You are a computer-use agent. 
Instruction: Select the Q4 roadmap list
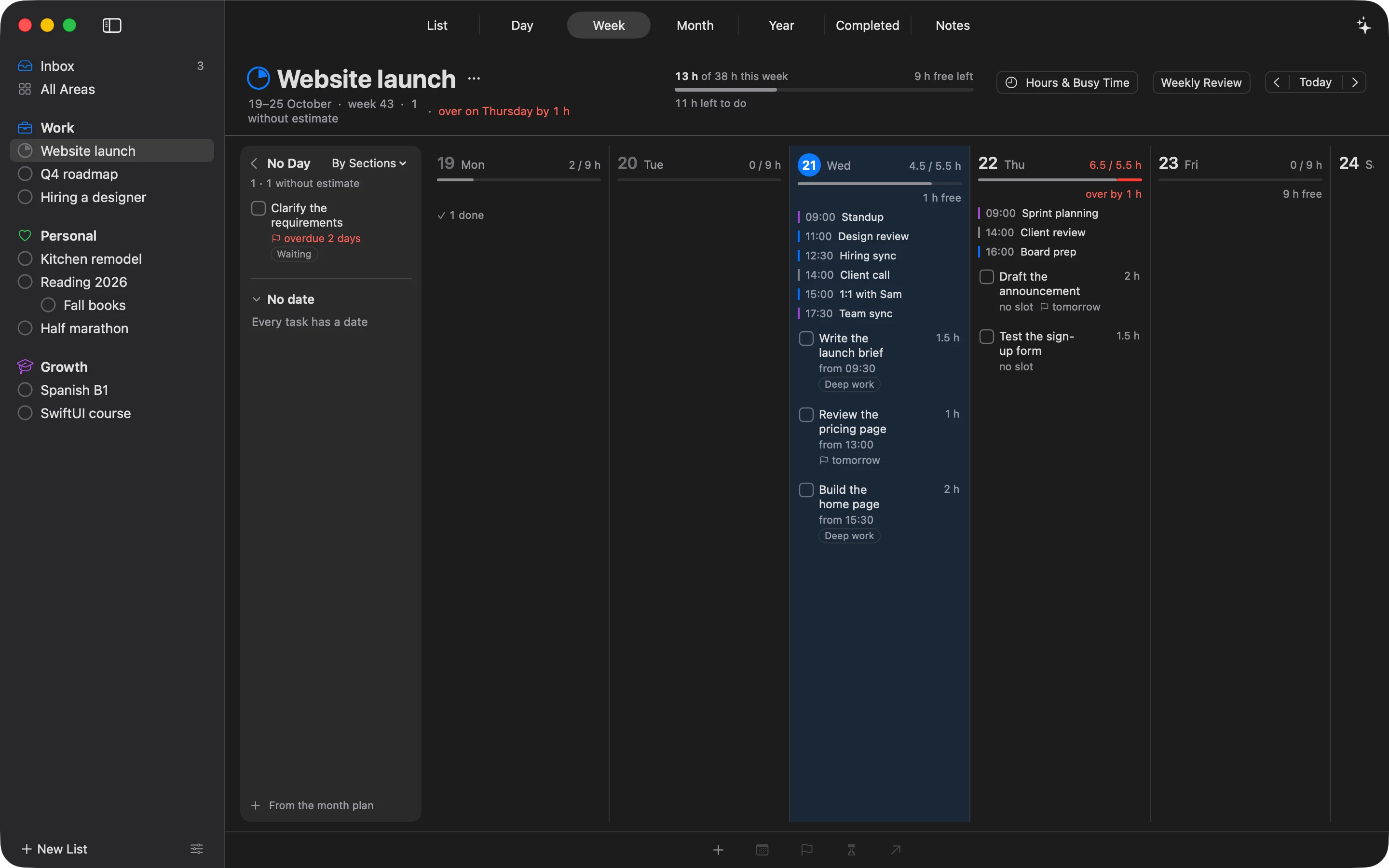112,174
